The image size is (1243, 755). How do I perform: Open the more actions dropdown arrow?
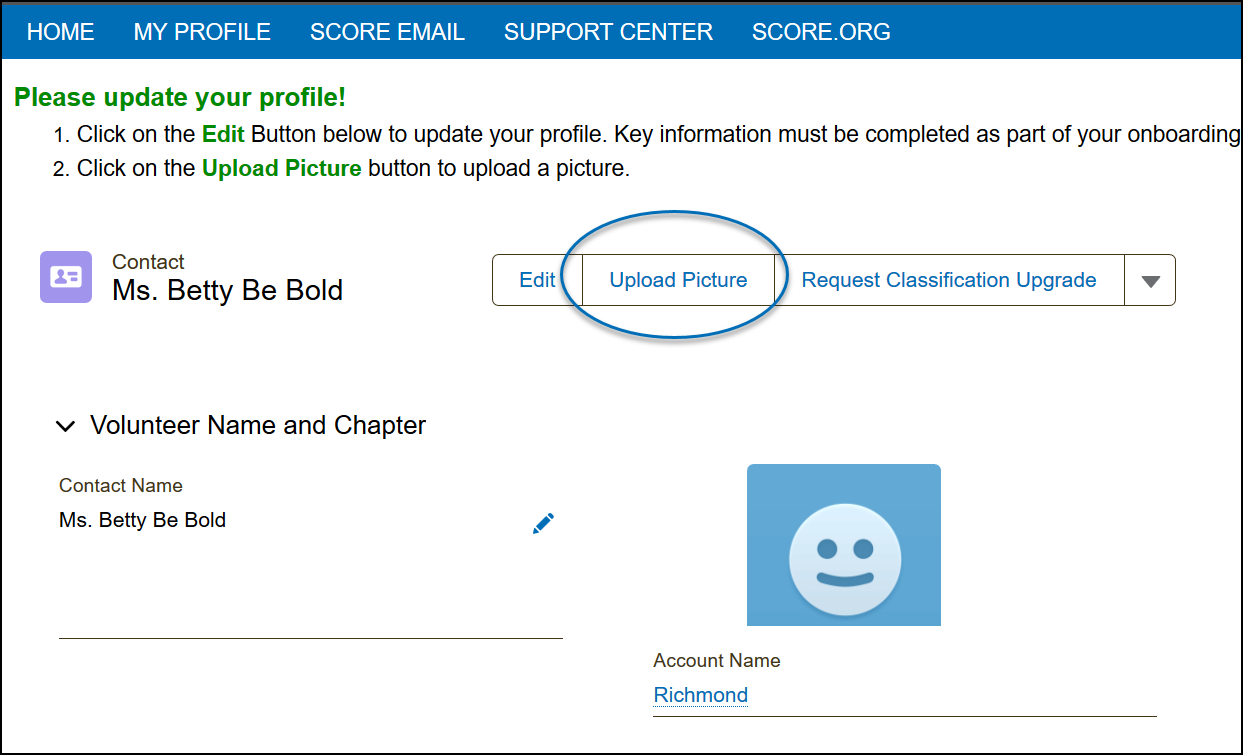[x=1150, y=281]
